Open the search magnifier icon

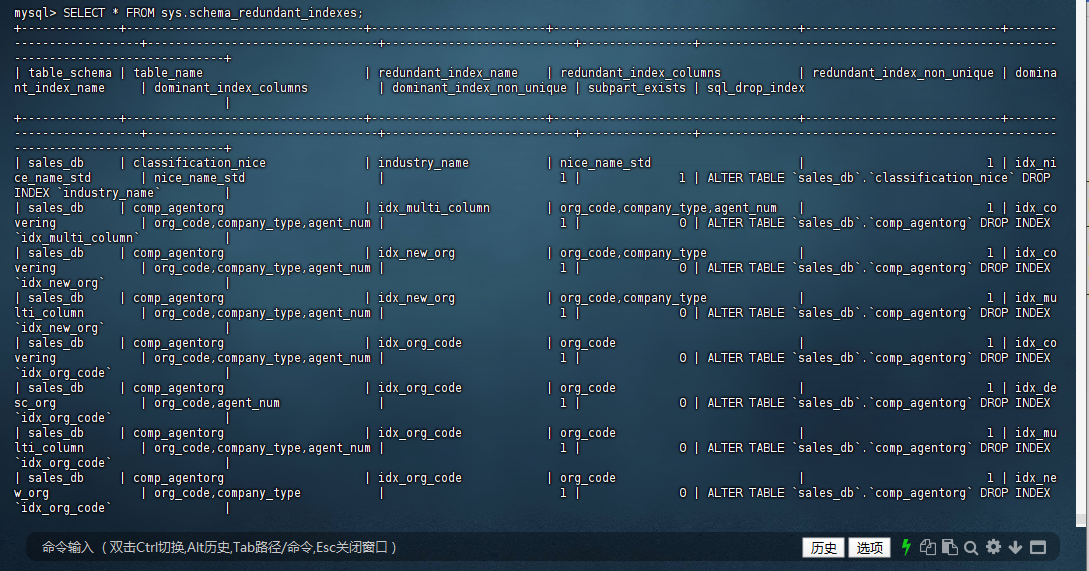coord(971,548)
